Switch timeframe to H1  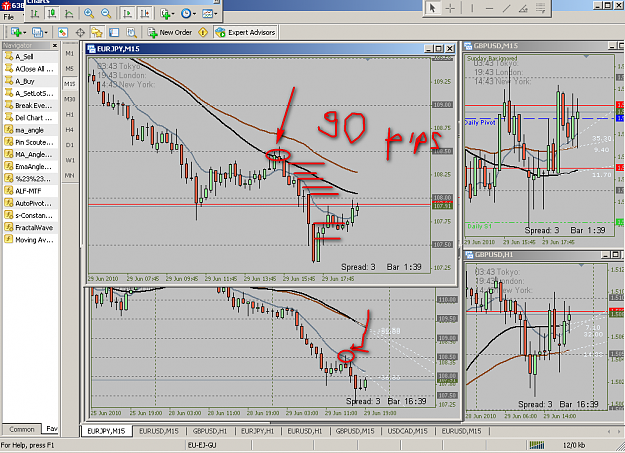[x=70, y=114]
